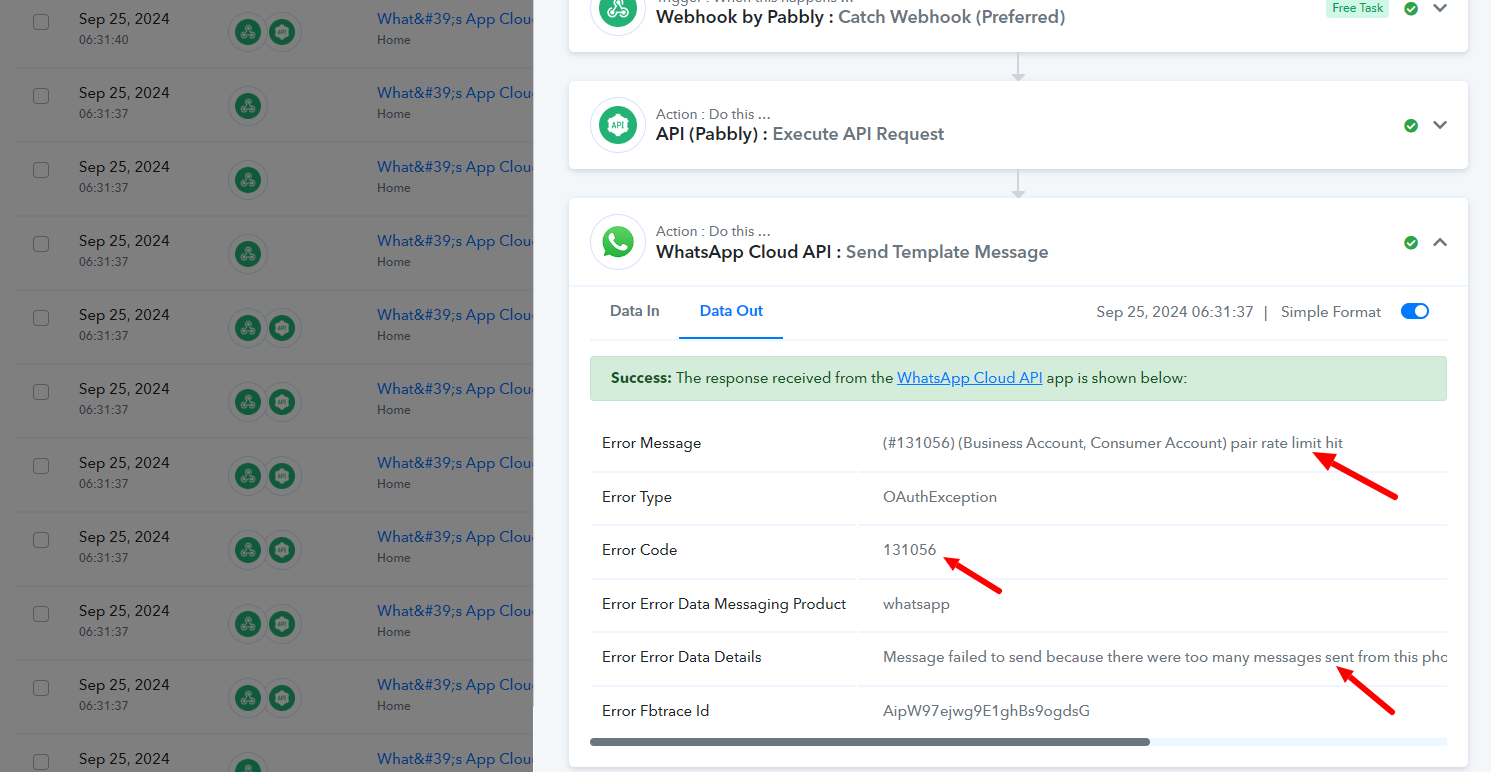Viewport: 1491px width, 772px height.
Task: Click the WhatsApp Cloud API step icon
Action: [618, 242]
